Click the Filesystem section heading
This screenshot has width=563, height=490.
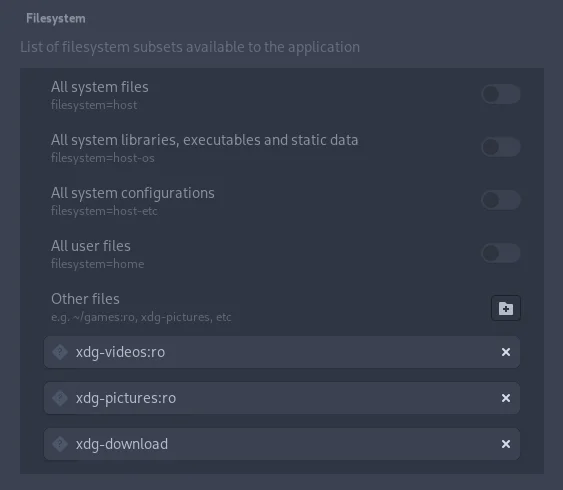[x=56, y=18]
